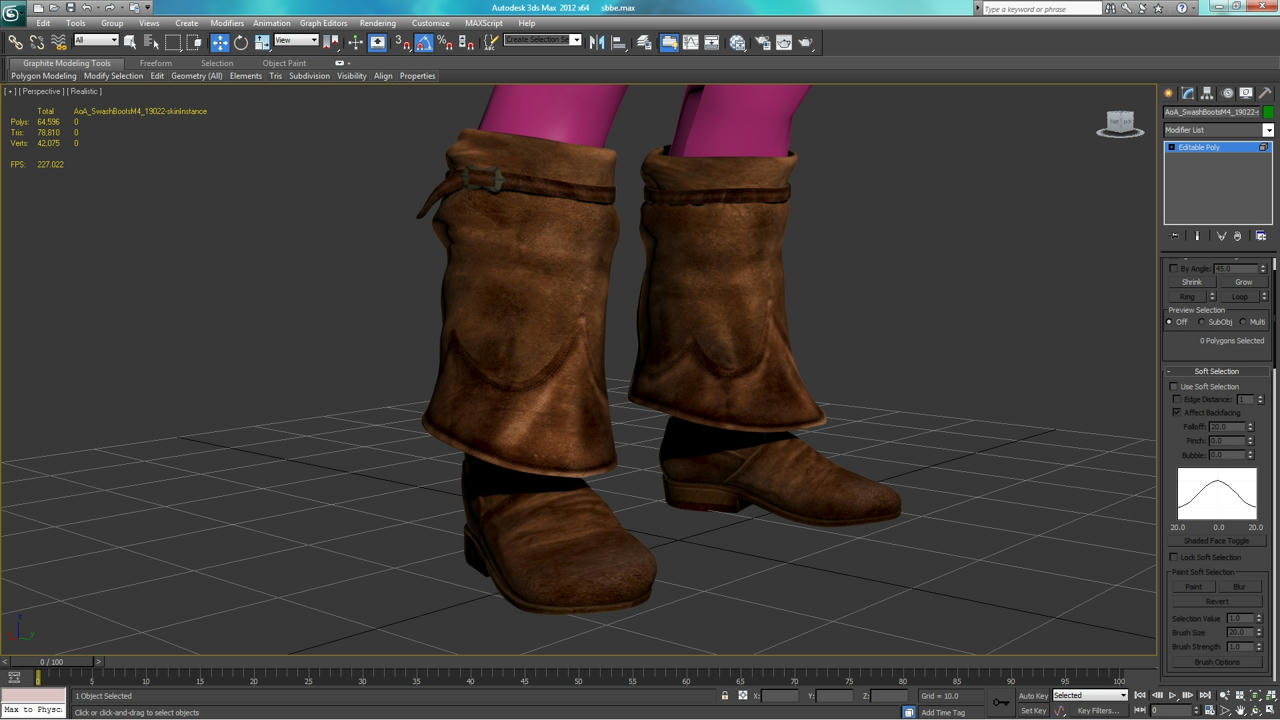The height and width of the screenshot is (720, 1280).
Task: Select the Multi preview selection radio
Action: [x=1243, y=322]
